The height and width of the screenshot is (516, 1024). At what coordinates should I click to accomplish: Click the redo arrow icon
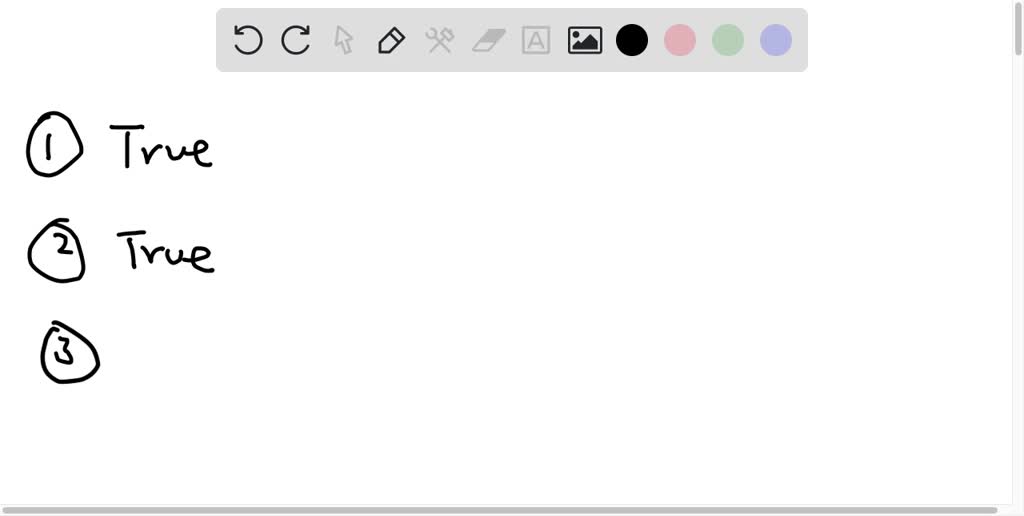point(296,40)
